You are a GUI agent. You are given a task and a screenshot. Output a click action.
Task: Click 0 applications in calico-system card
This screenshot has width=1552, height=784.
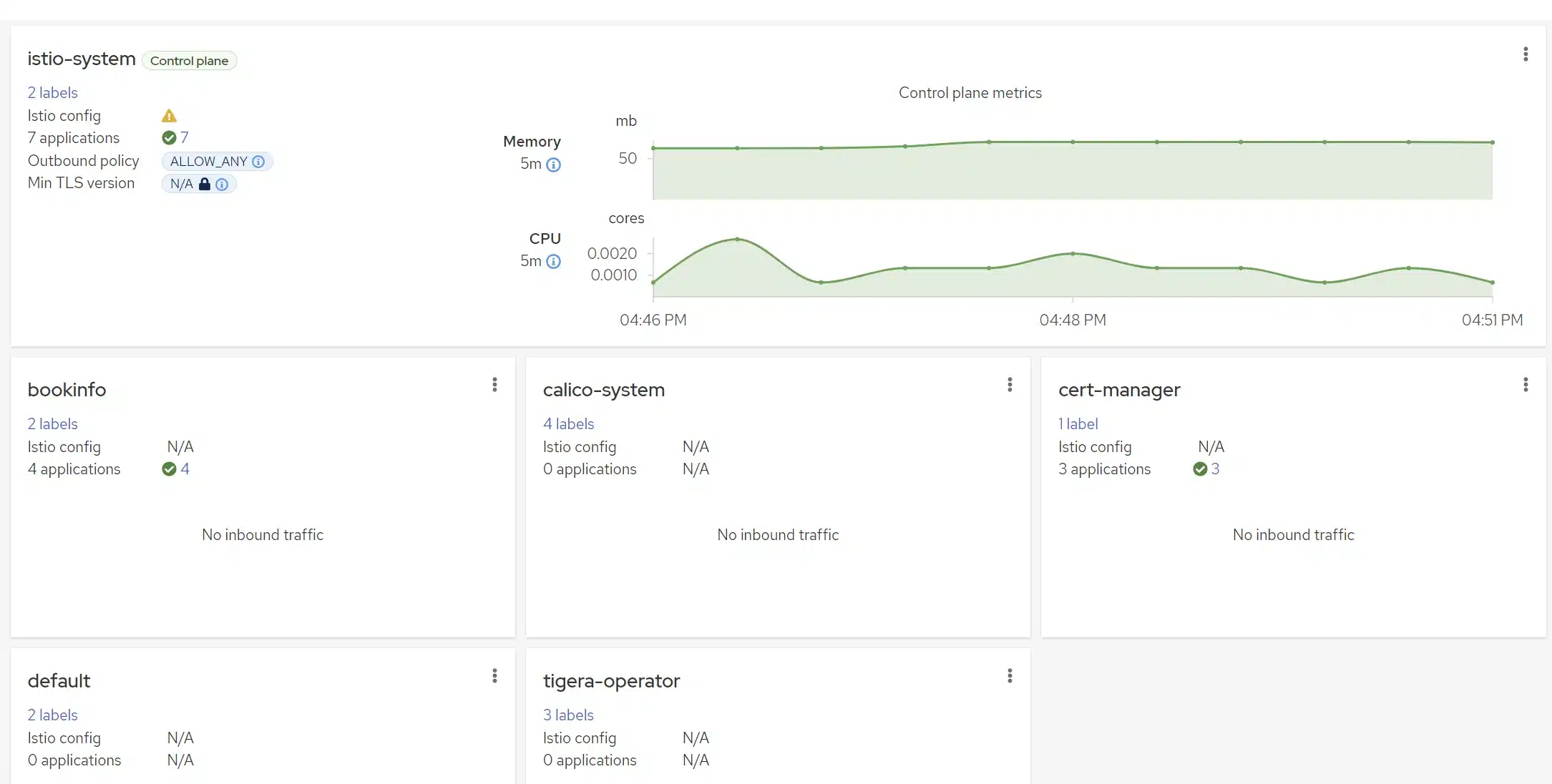point(590,469)
